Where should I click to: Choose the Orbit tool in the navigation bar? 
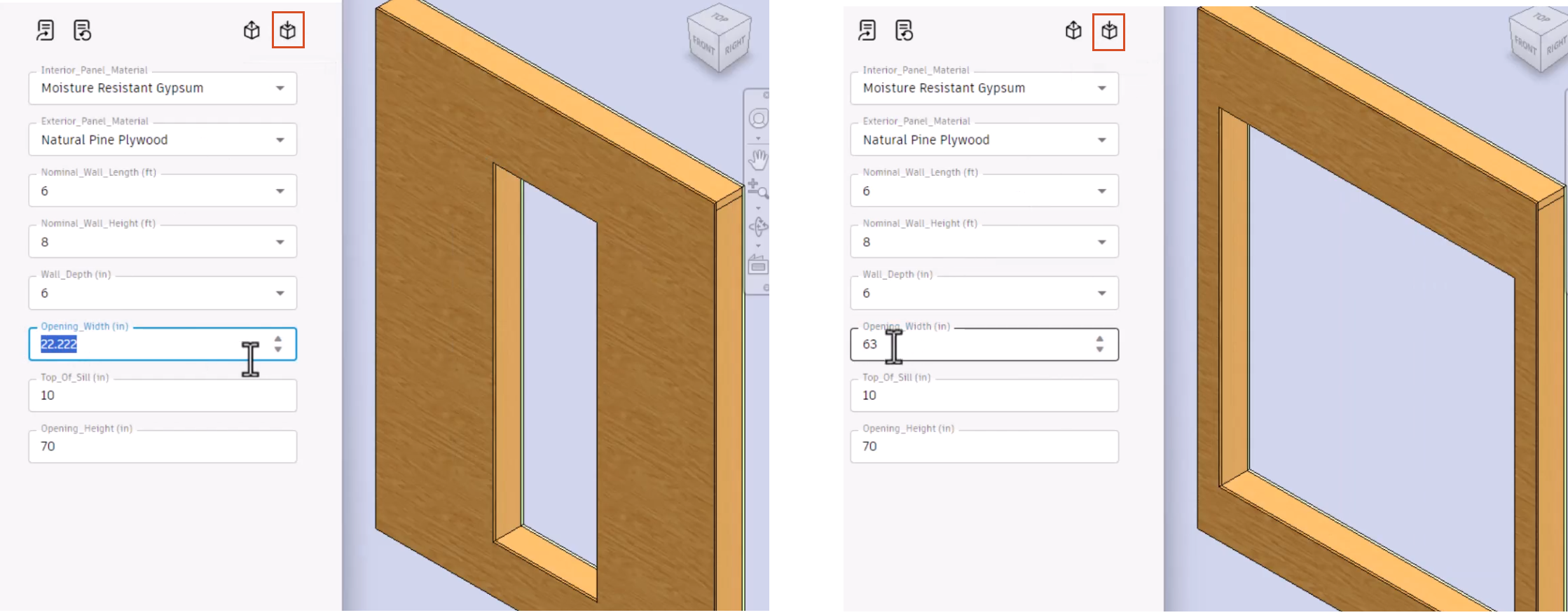758,226
